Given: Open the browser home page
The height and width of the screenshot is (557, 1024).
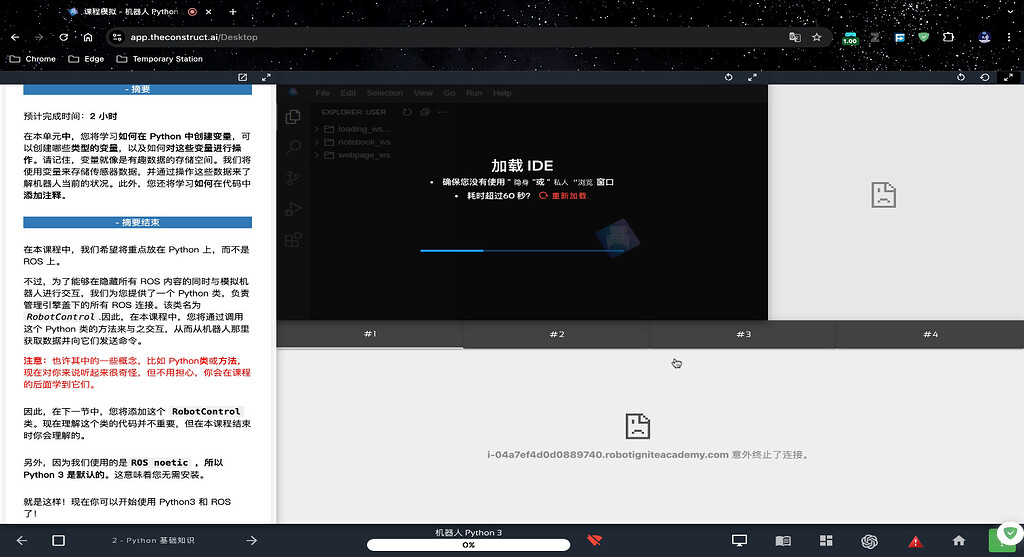Looking at the screenshot, I should [88, 37].
